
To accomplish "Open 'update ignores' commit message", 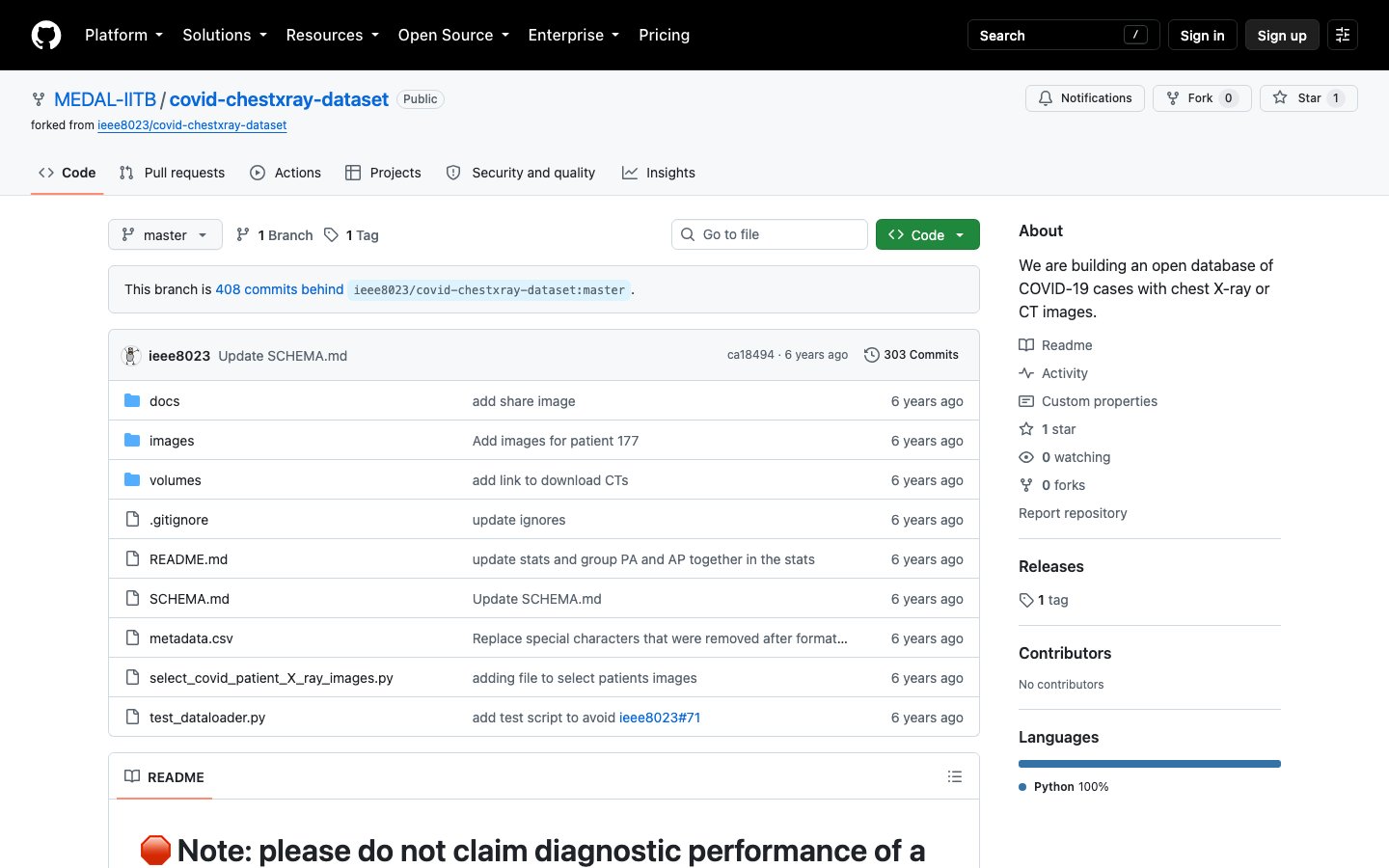I will click(519, 520).
